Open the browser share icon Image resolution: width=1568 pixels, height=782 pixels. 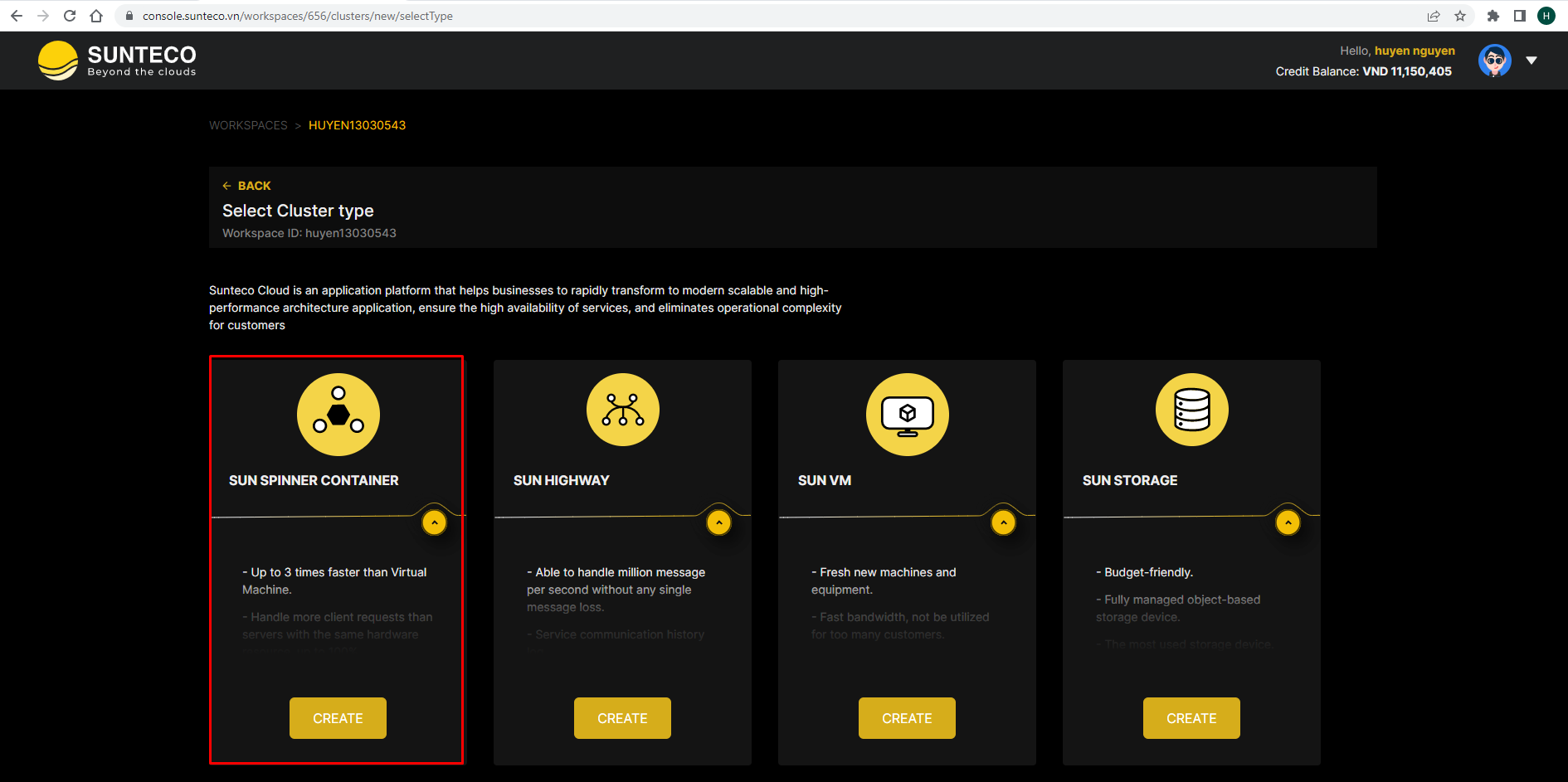pos(1434,16)
